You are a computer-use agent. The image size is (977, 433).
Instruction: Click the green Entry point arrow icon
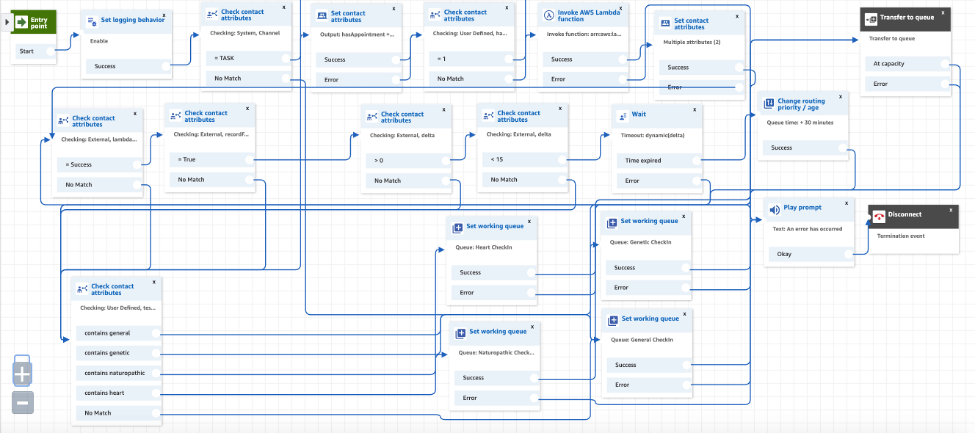[x=21, y=22]
